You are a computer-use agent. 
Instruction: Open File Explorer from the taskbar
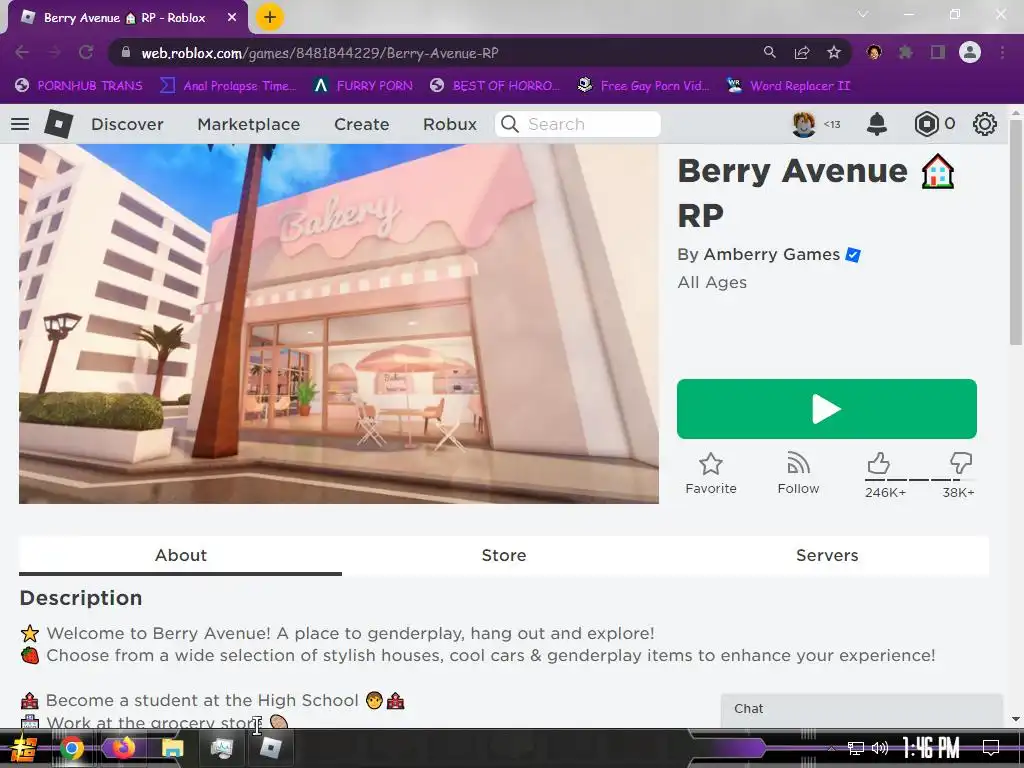click(x=172, y=748)
